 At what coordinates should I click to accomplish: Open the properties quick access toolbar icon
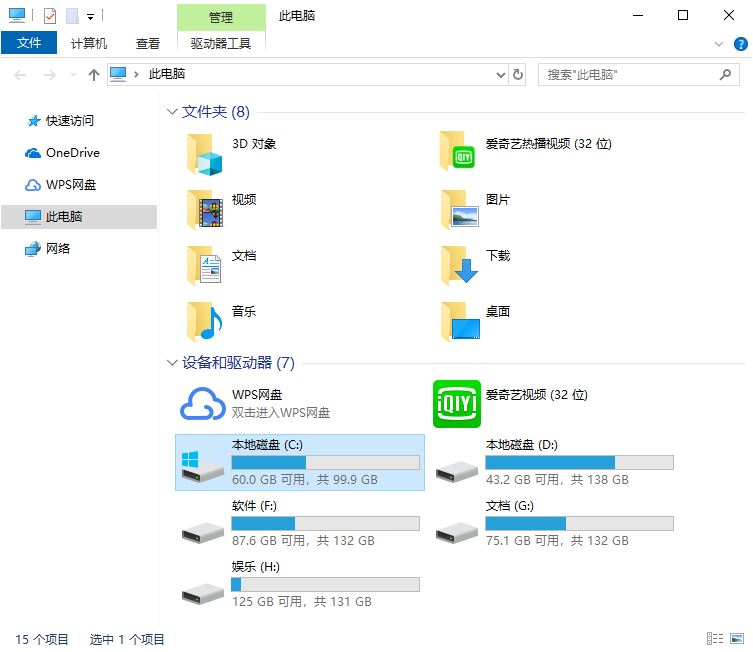pyautogui.click(x=50, y=16)
